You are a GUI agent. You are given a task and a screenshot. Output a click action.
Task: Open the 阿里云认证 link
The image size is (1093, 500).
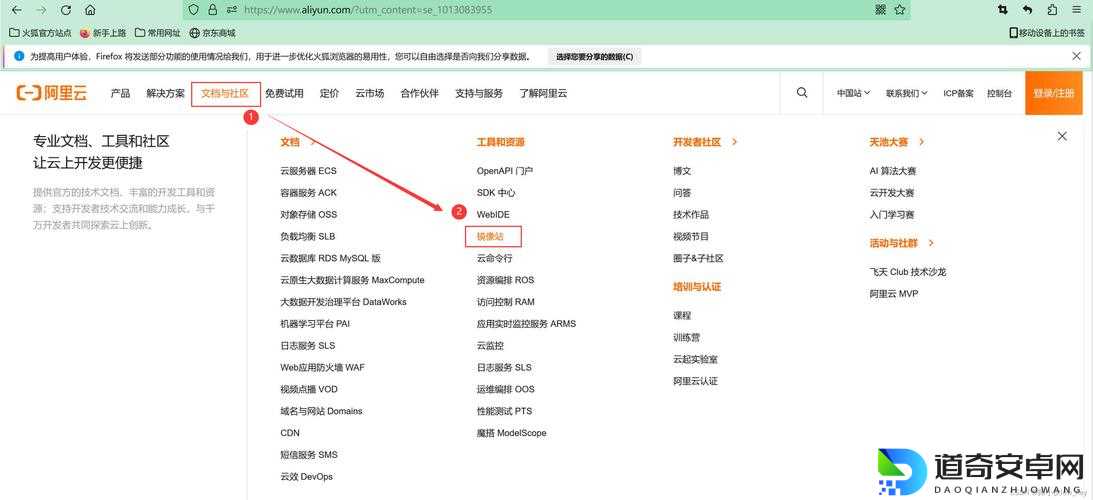tap(695, 381)
